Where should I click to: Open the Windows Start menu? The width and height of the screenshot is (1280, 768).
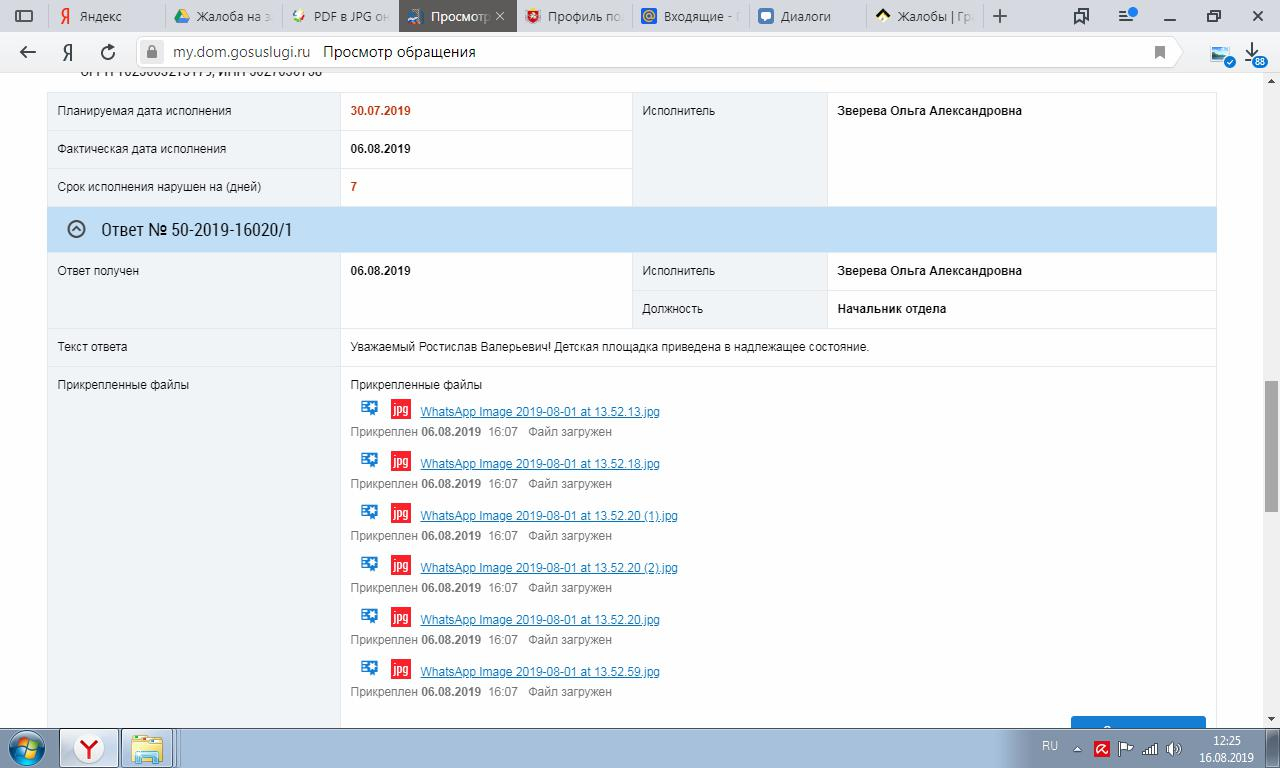27,748
